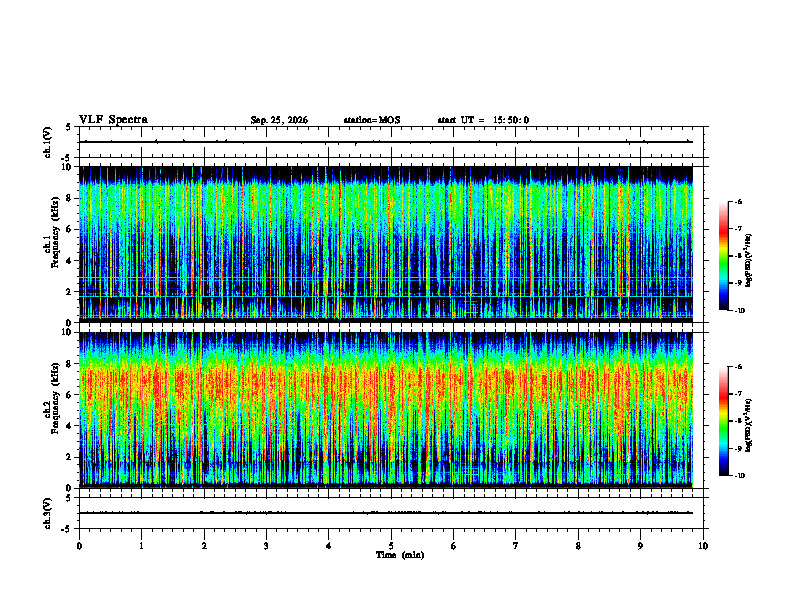792x612 pixels.
Task: Click the ch.1 color scale bar
Action: [723, 256]
